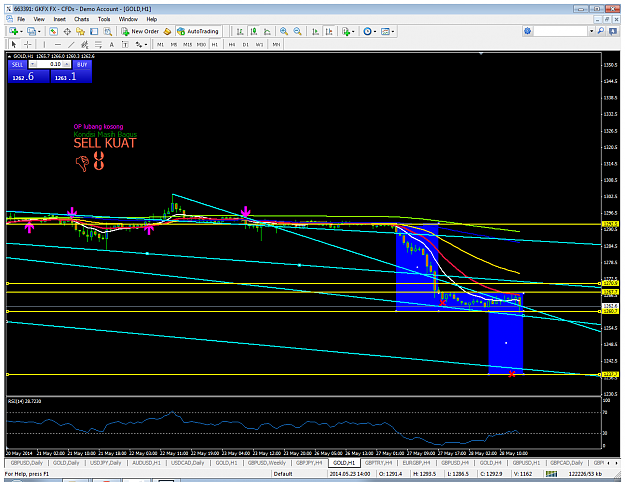Screen dimensions: 625x482
Task: Launch MetaEditor with the yellow book icon
Action: point(167,31)
